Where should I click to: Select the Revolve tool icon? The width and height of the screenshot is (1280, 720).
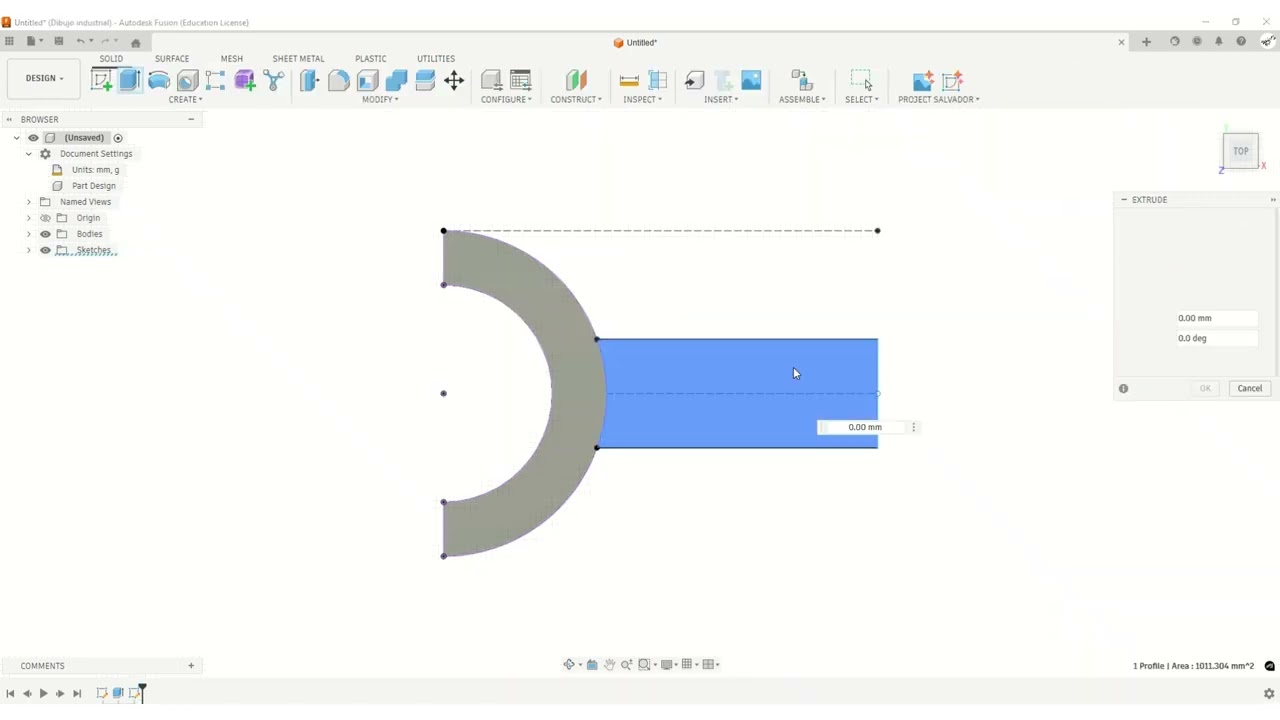[x=158, y=81]
